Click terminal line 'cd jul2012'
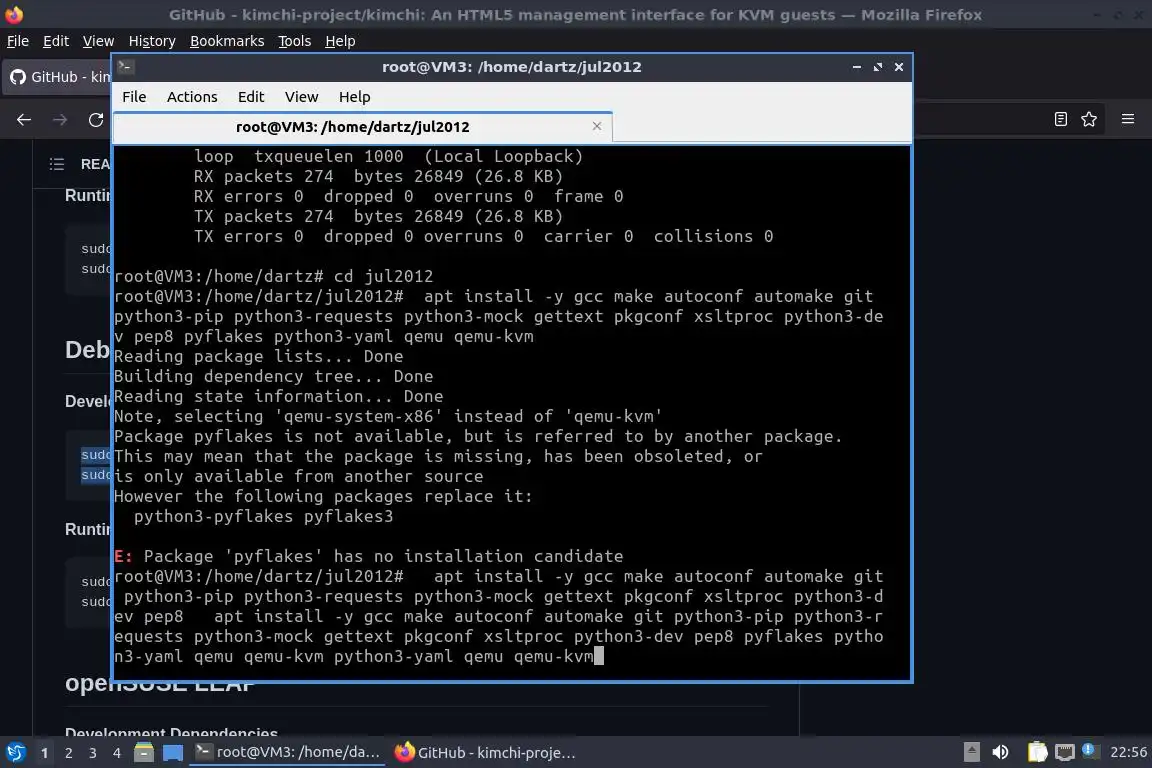1152x768 pixels. (x=384, y=276)
